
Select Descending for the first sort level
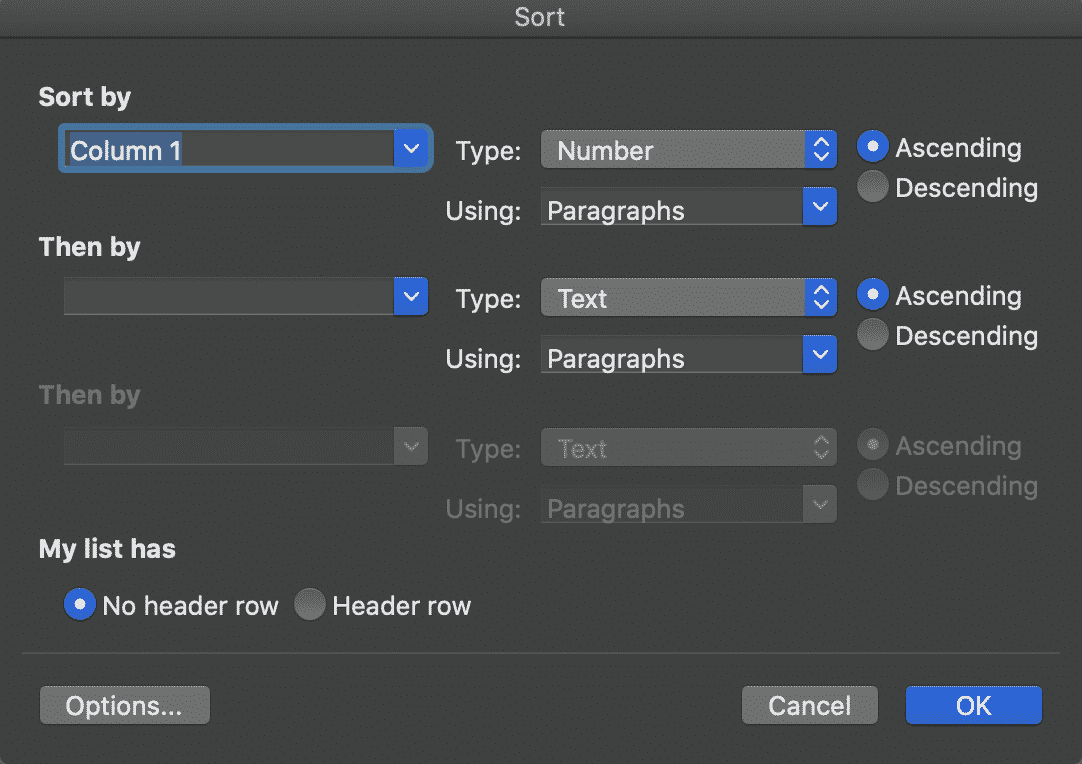tap(871, 185)
